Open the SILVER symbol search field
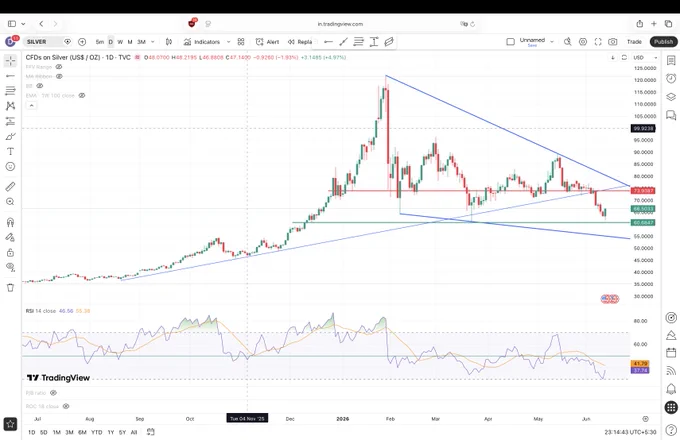Viewport: 680px width, 440px height. tap(42, 42)
